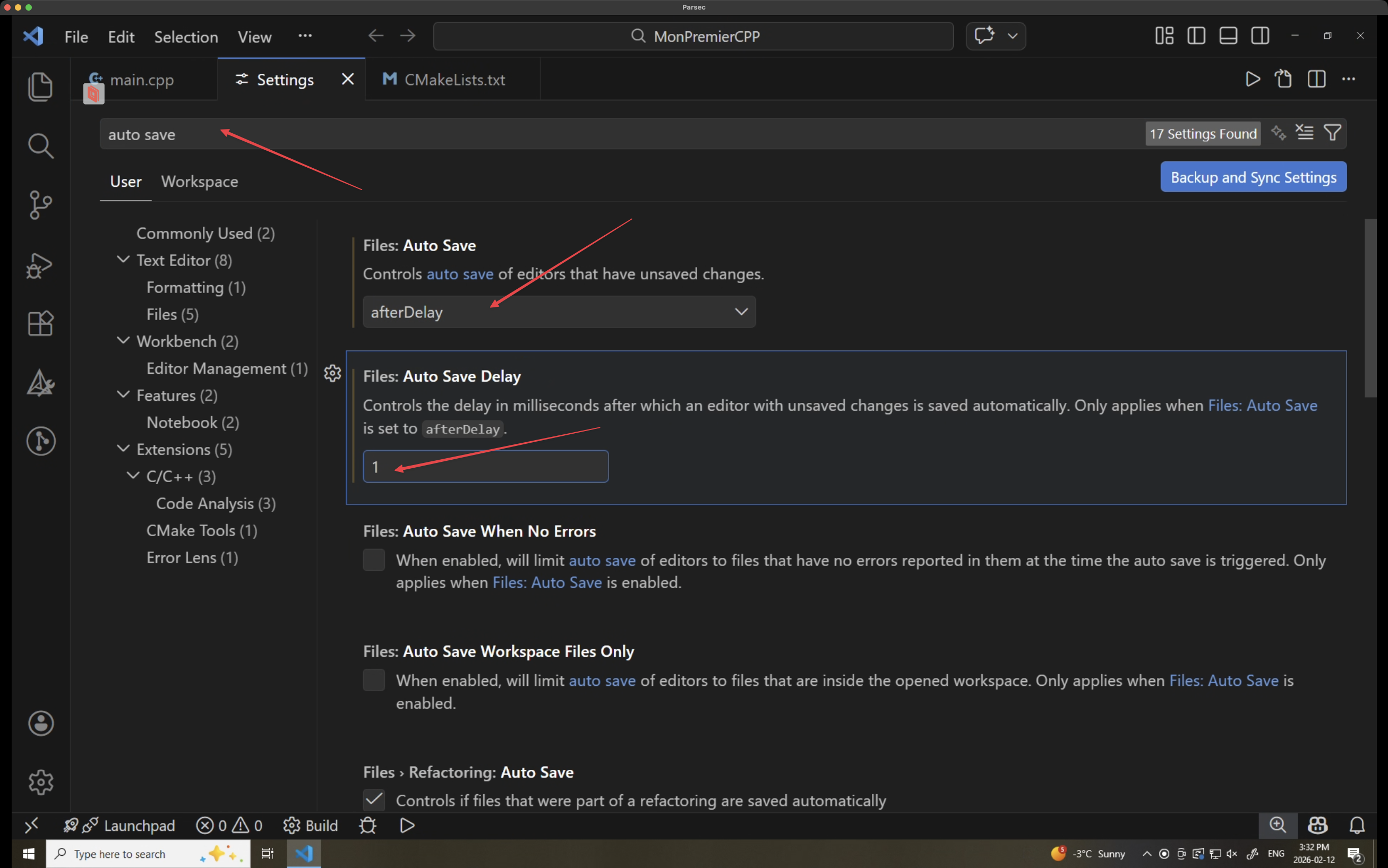The image size is (1388, 868).
Task: Click the remote window icon in status bar
Action: click(x=31, y=826)
